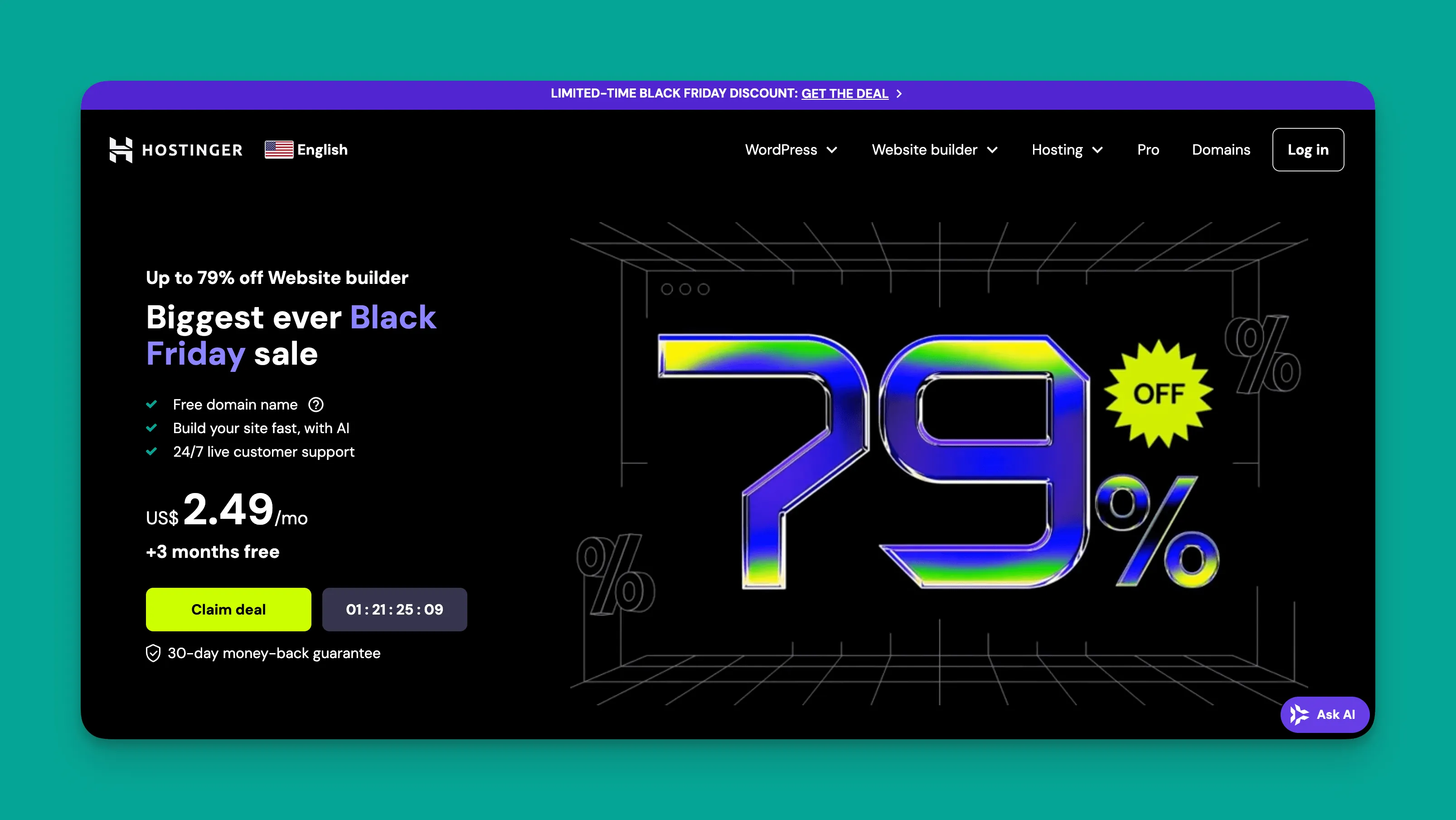Image resolution: width=1456 pixels, height=820 pixels.
Task: Click the Log in button
Action: 1308,149
